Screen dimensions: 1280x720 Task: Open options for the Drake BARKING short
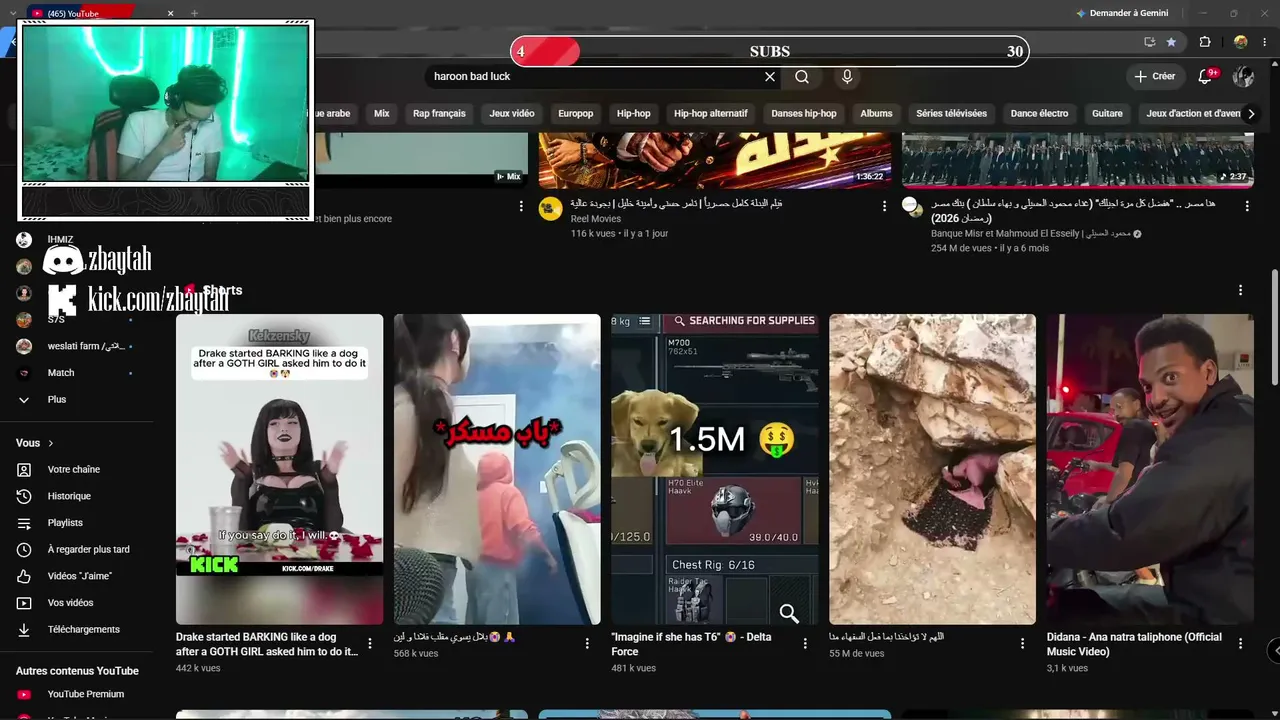pyautogui.click(x=370, y=644)
